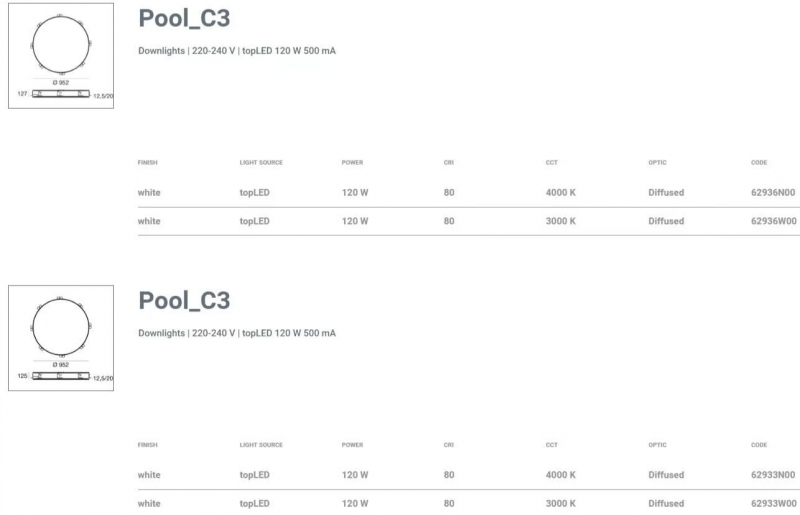
Task: Open the dimension drawing thumbnail marked 127
Action: click(61, 56)
